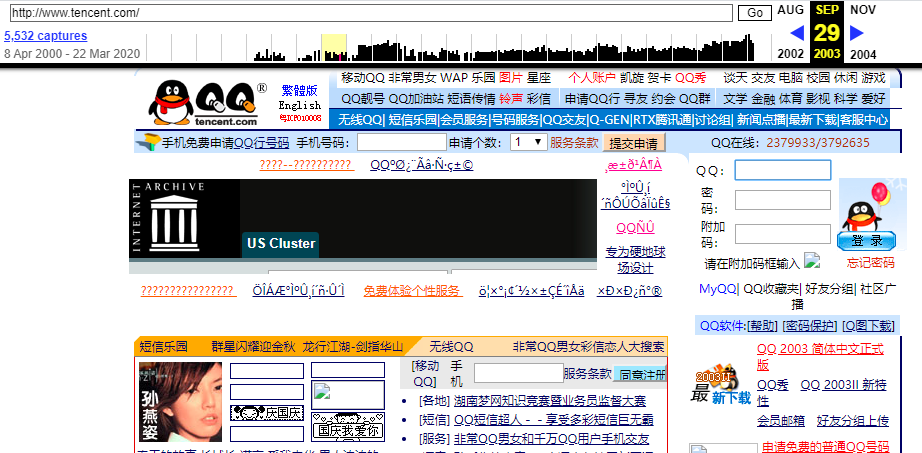This screenshot has height=453, width=922.
Task: Open the QQ收藏夹 link
Action: [x=771, y=289]
